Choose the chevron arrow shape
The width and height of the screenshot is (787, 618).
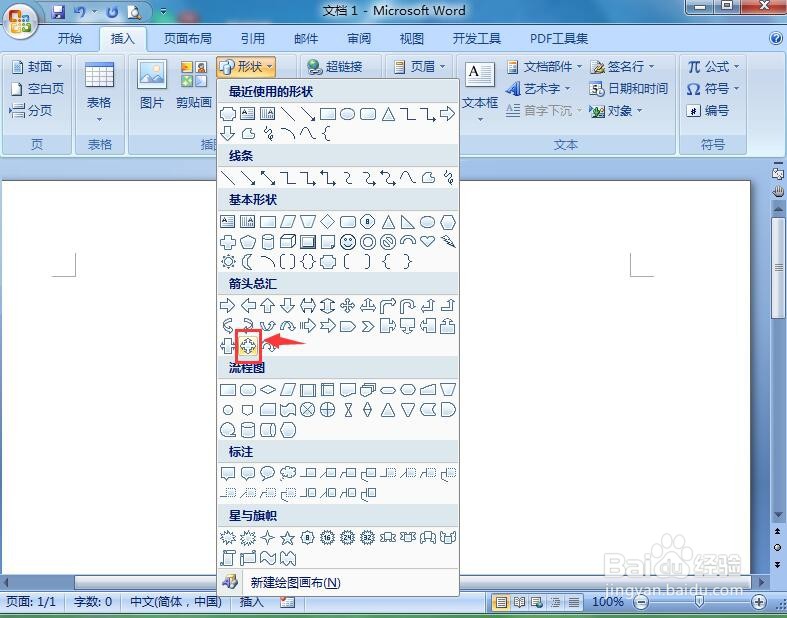(x=368, y=326)
